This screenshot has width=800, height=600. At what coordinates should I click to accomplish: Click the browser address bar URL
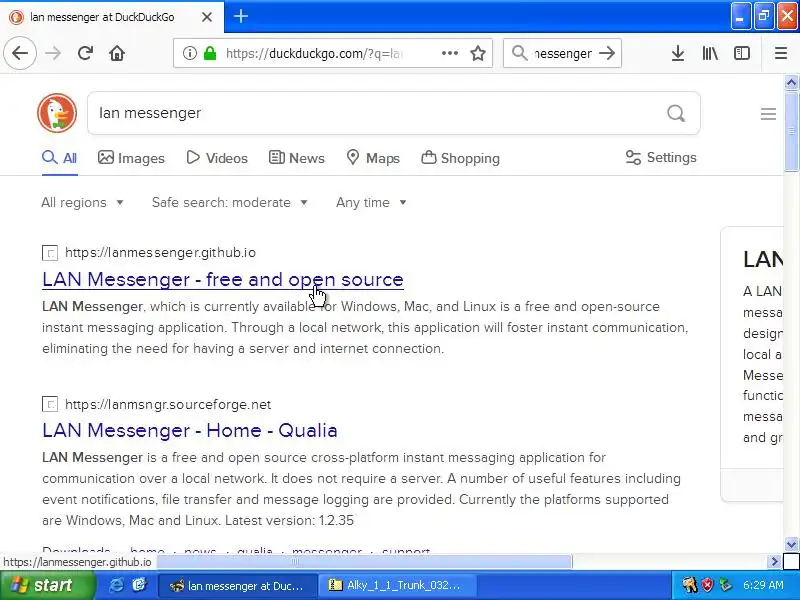314,54
